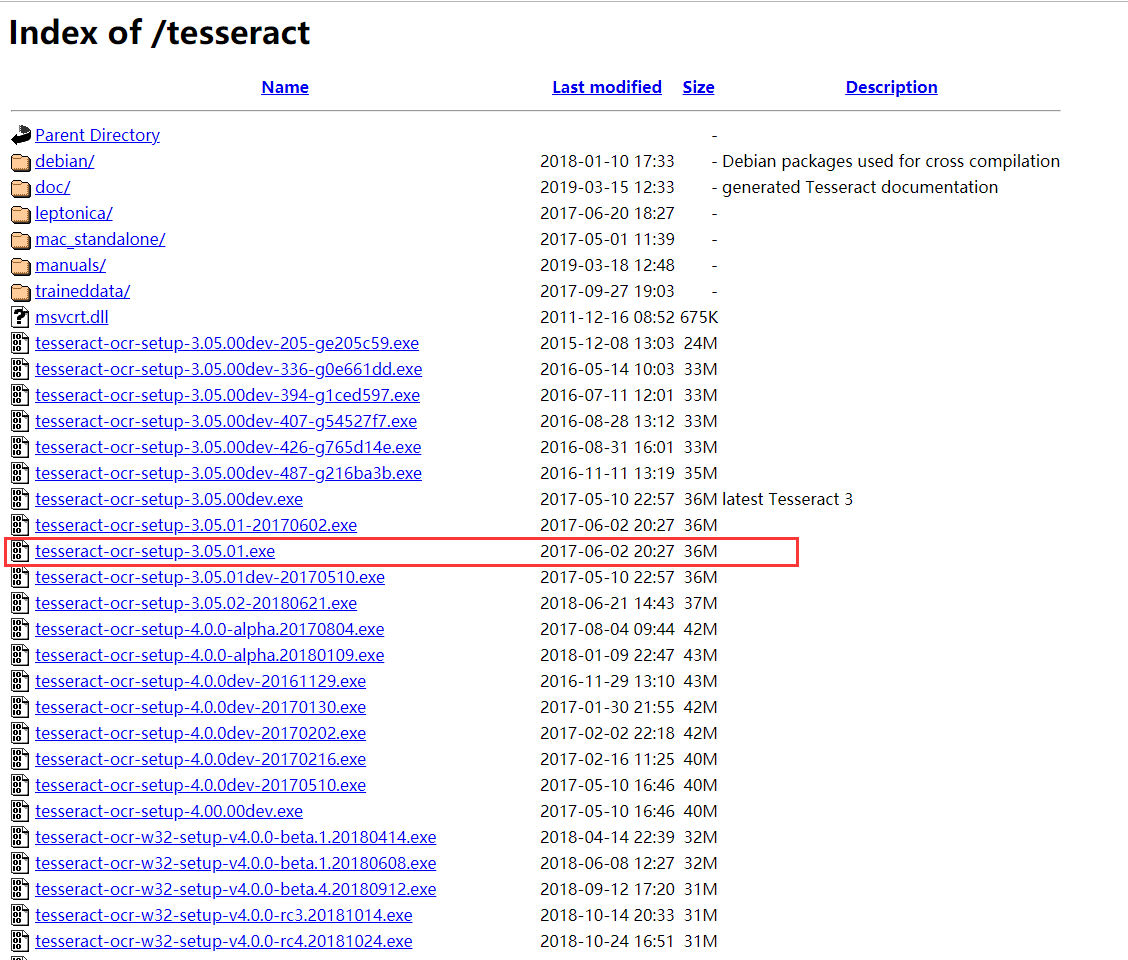Click the binary icon beside 3.05.01-20170602.exe
The image size is (1128, 960).
pyautogui.click(x=20, y=525)
